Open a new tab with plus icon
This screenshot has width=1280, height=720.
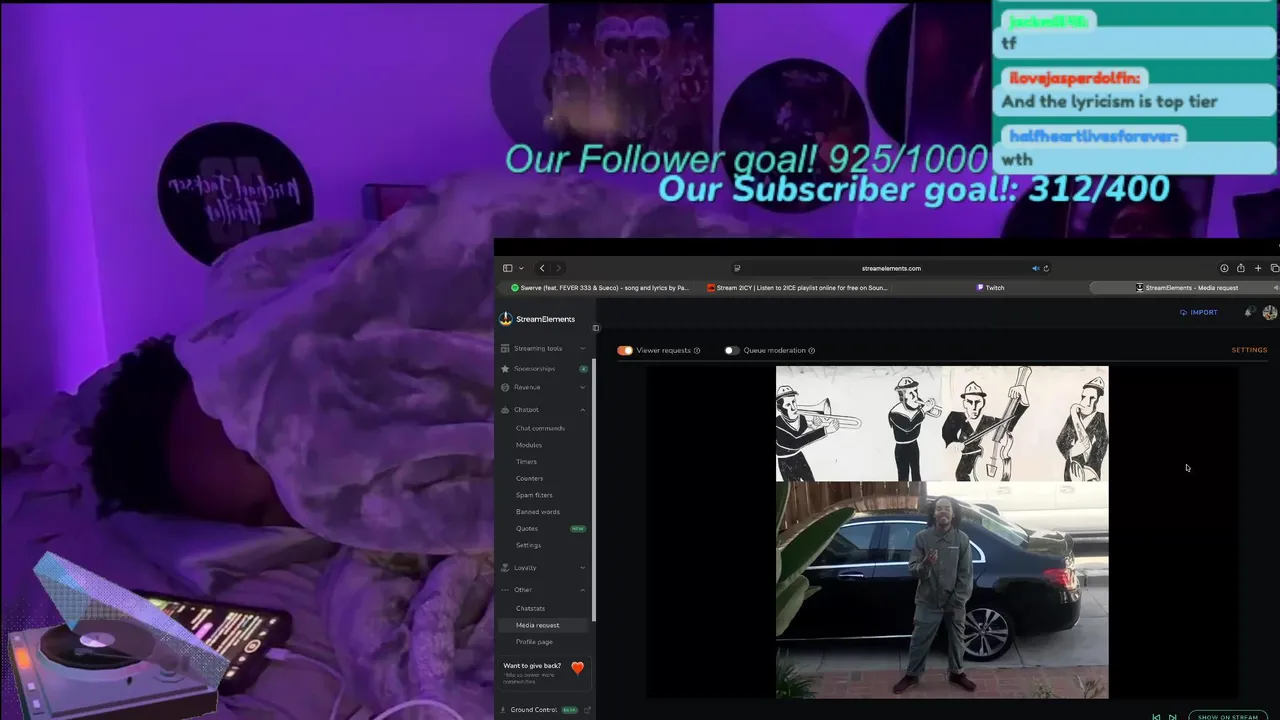click(1258, 268)
